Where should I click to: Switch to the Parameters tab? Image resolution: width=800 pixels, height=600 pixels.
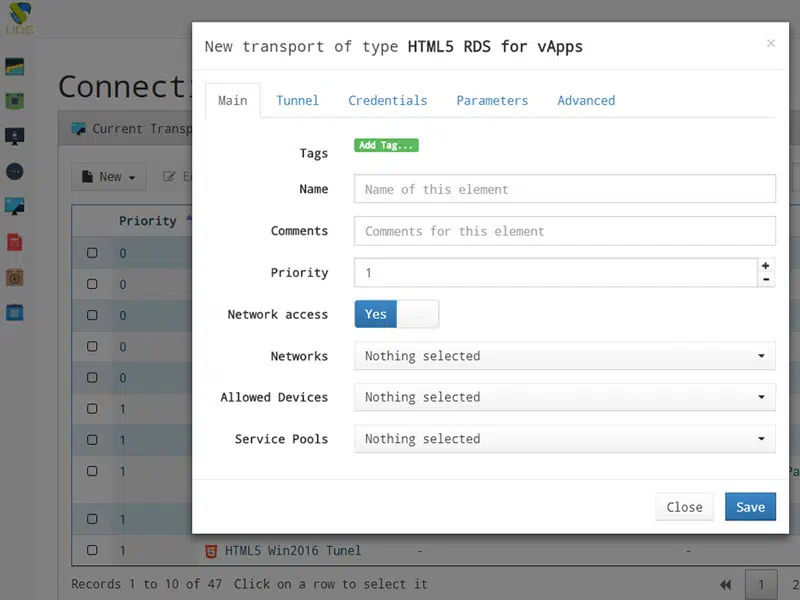tap(492, 101)
